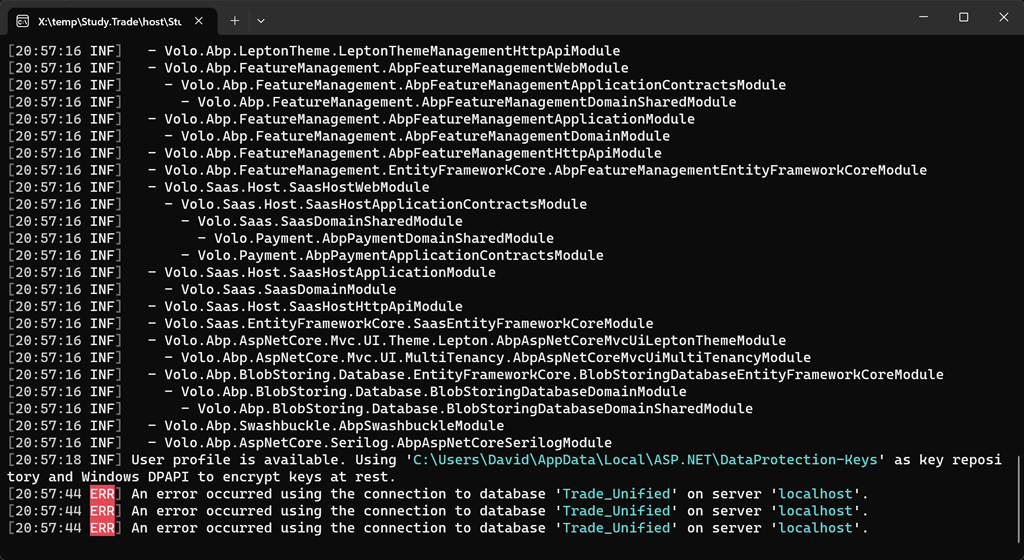
Task: Click the AbpAspNetCoreMvcUiLeptonThemeModule line
Action: 397,340
